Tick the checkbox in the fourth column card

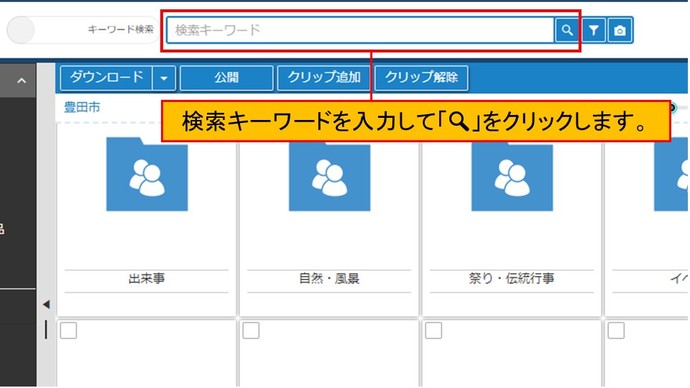[x=616, y=330]
